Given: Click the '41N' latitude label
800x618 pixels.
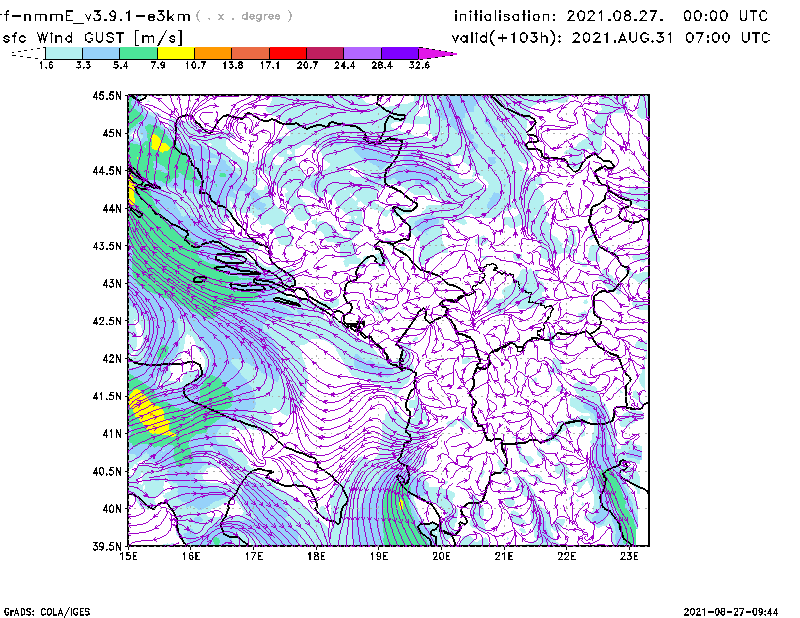Looking at the screenshot, I should (x=112, y=434).
